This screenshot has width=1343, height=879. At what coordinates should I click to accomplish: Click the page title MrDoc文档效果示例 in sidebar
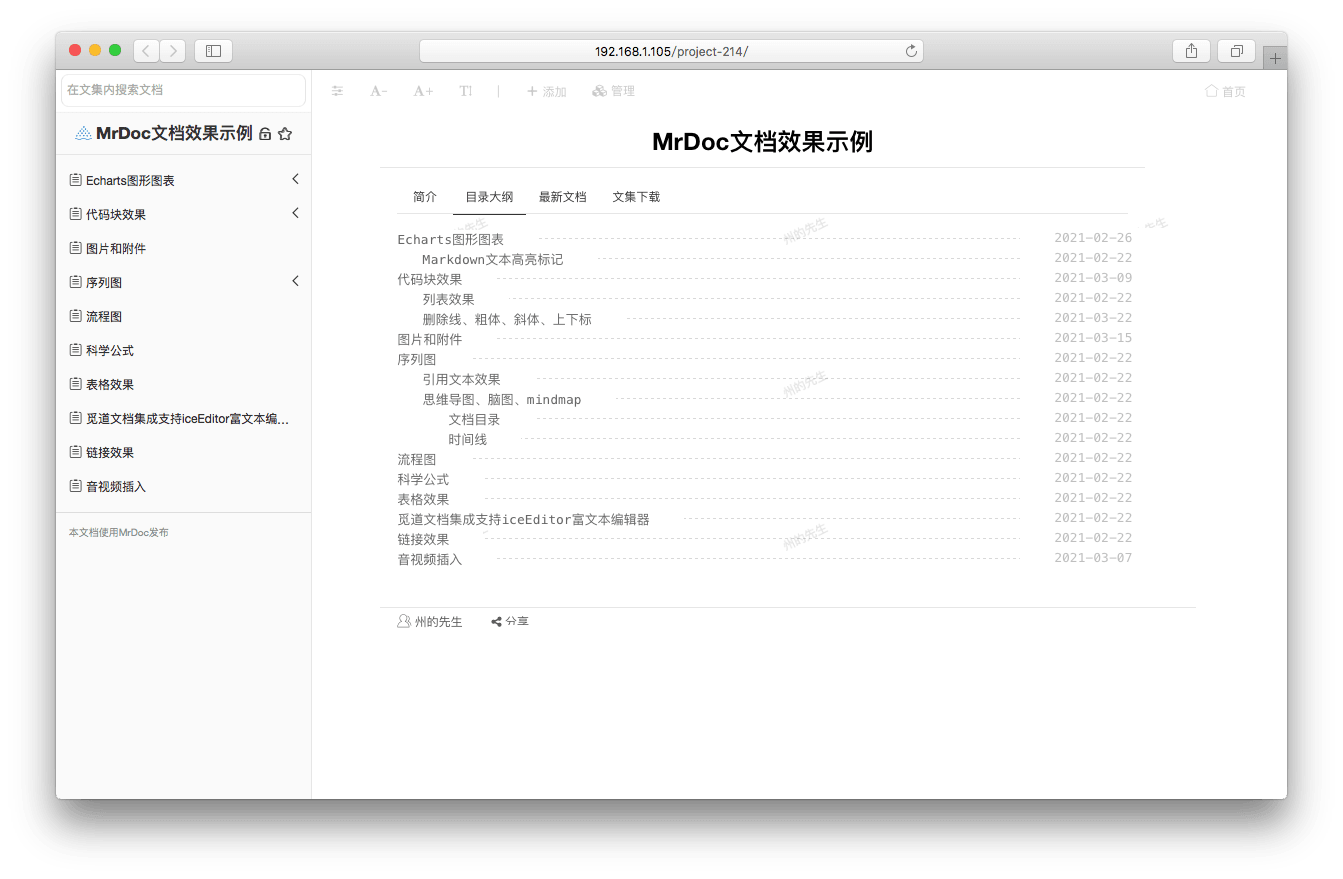click(174, 134)
